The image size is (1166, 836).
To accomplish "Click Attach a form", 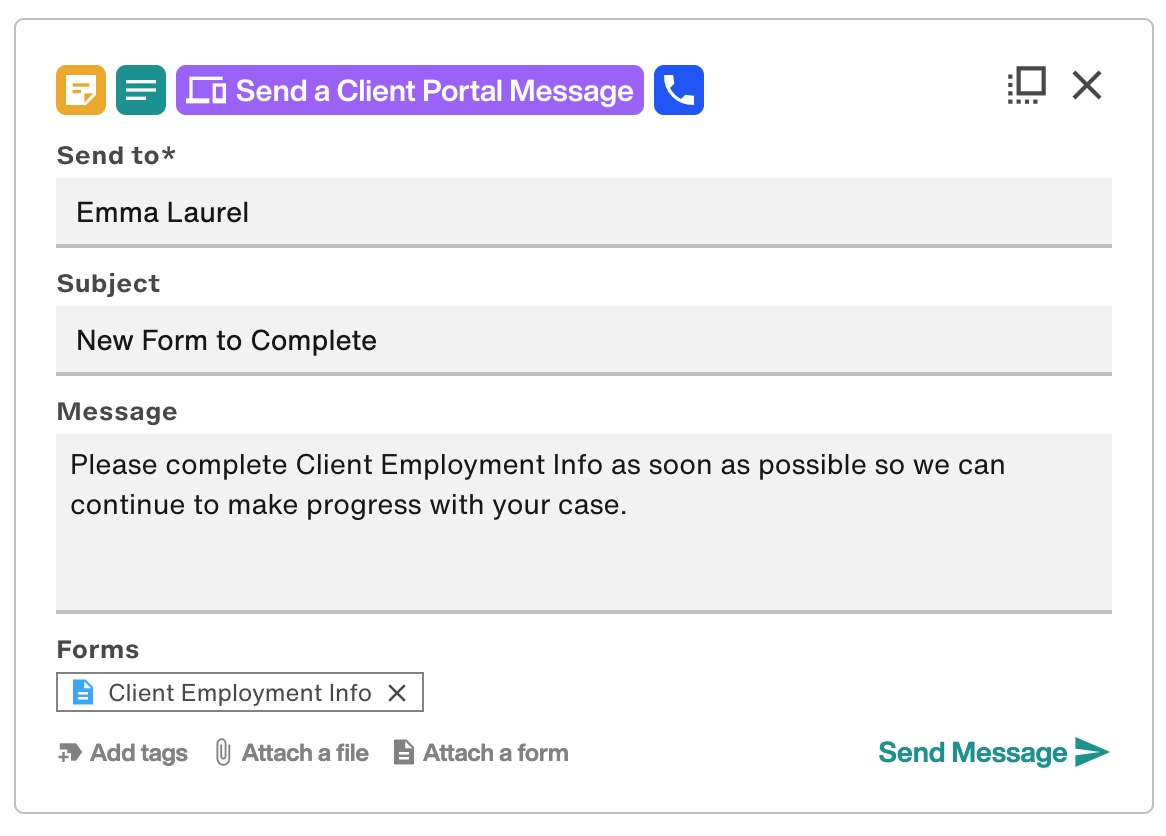I will pyautogui.click(x=495, y=753).
